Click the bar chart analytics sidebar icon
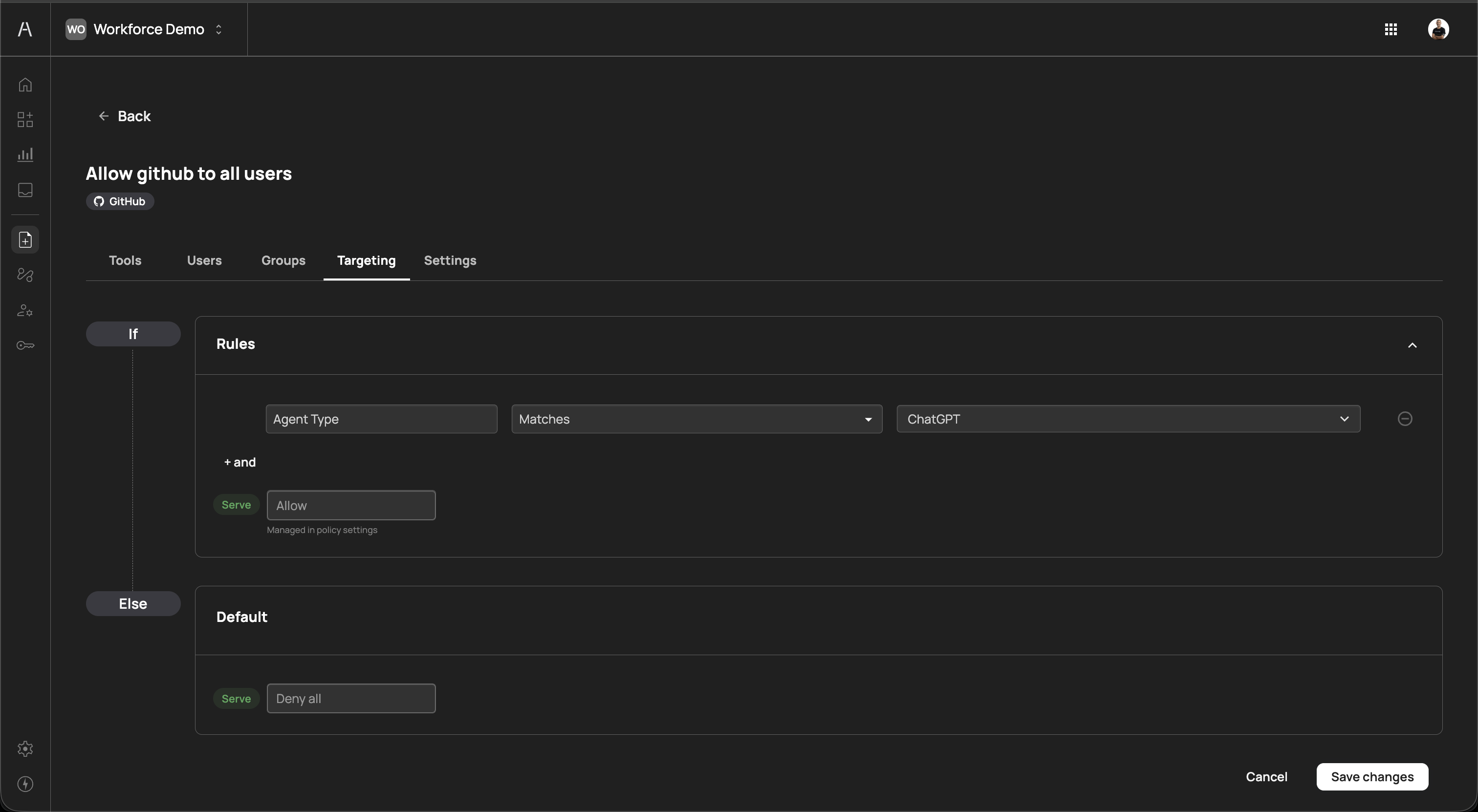Image resolution: width=1478 pixels, height=812 pixels. (x=25, y=154)
